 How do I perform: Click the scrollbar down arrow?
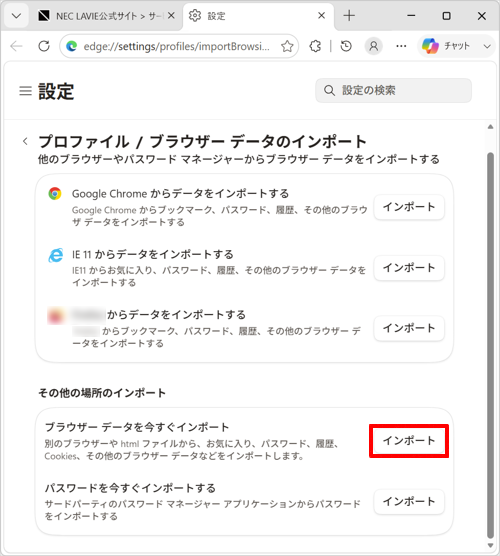tap(490, 545)
